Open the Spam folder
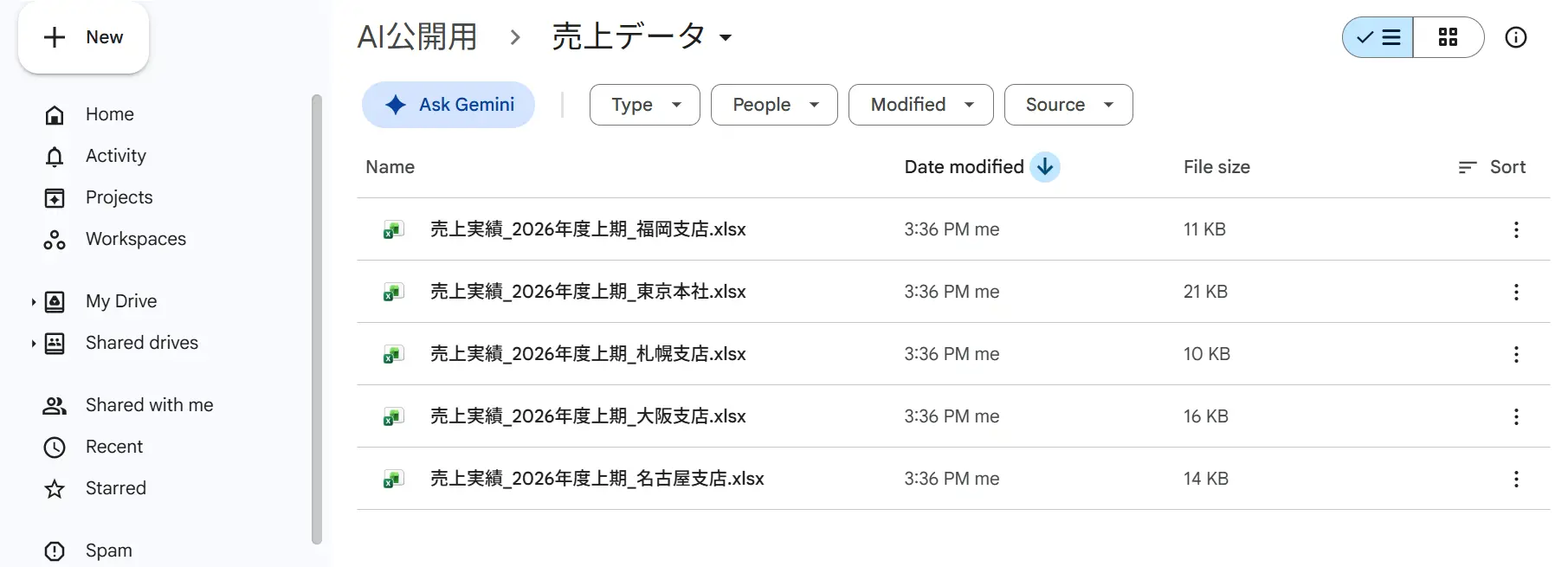This screenshot has height=567, width=1568. [108, 551]
